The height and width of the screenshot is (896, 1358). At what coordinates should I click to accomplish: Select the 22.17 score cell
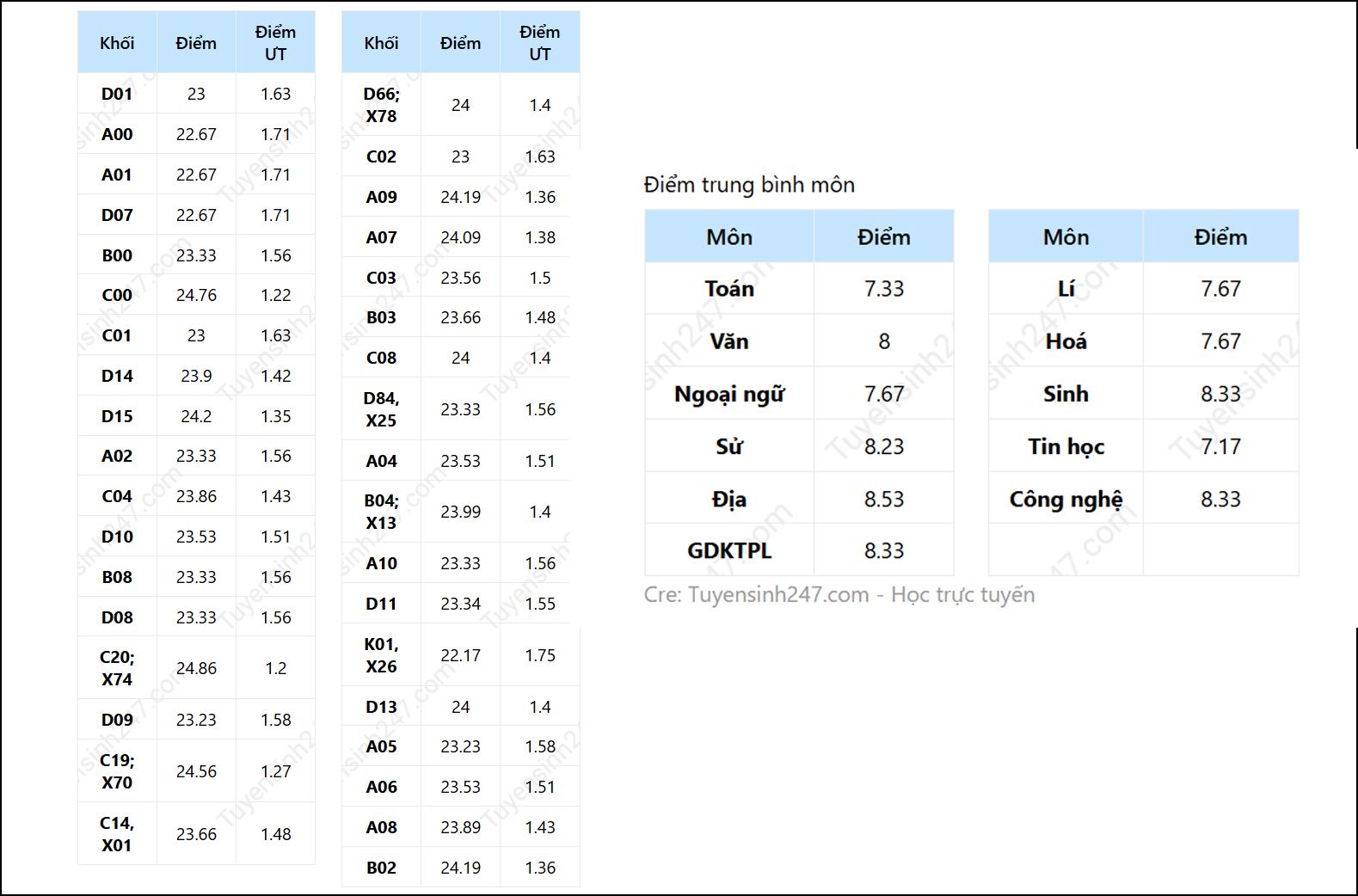pyautogui.click(x=460, y=655)
